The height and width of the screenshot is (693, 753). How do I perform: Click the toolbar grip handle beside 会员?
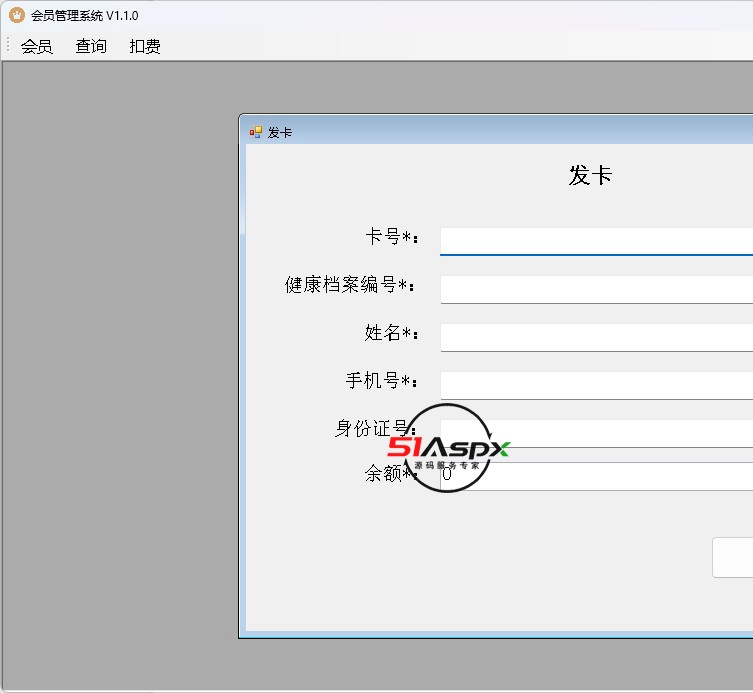pos(8,44)
